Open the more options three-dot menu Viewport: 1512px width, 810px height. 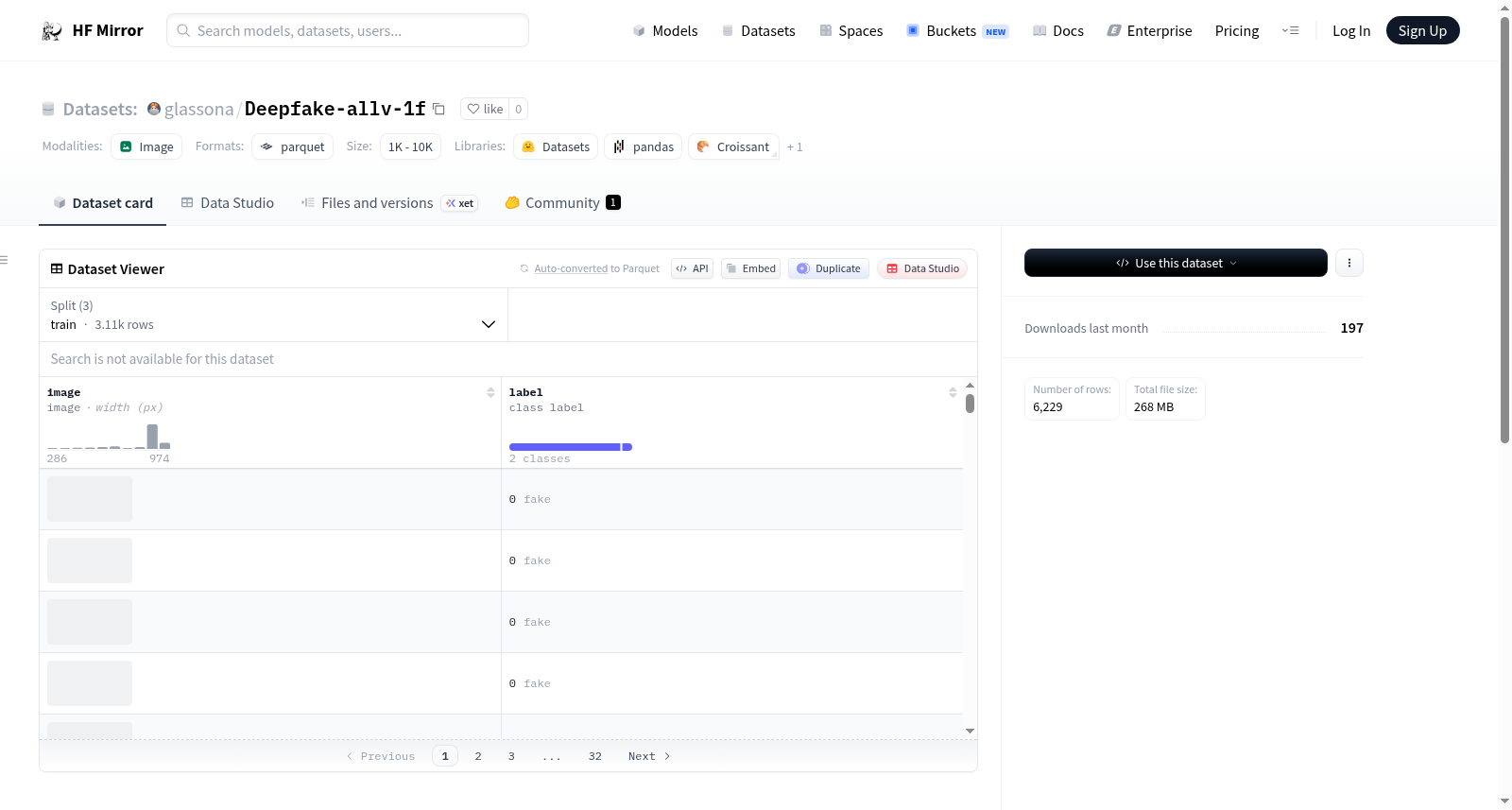click(x=1349, y=263)
